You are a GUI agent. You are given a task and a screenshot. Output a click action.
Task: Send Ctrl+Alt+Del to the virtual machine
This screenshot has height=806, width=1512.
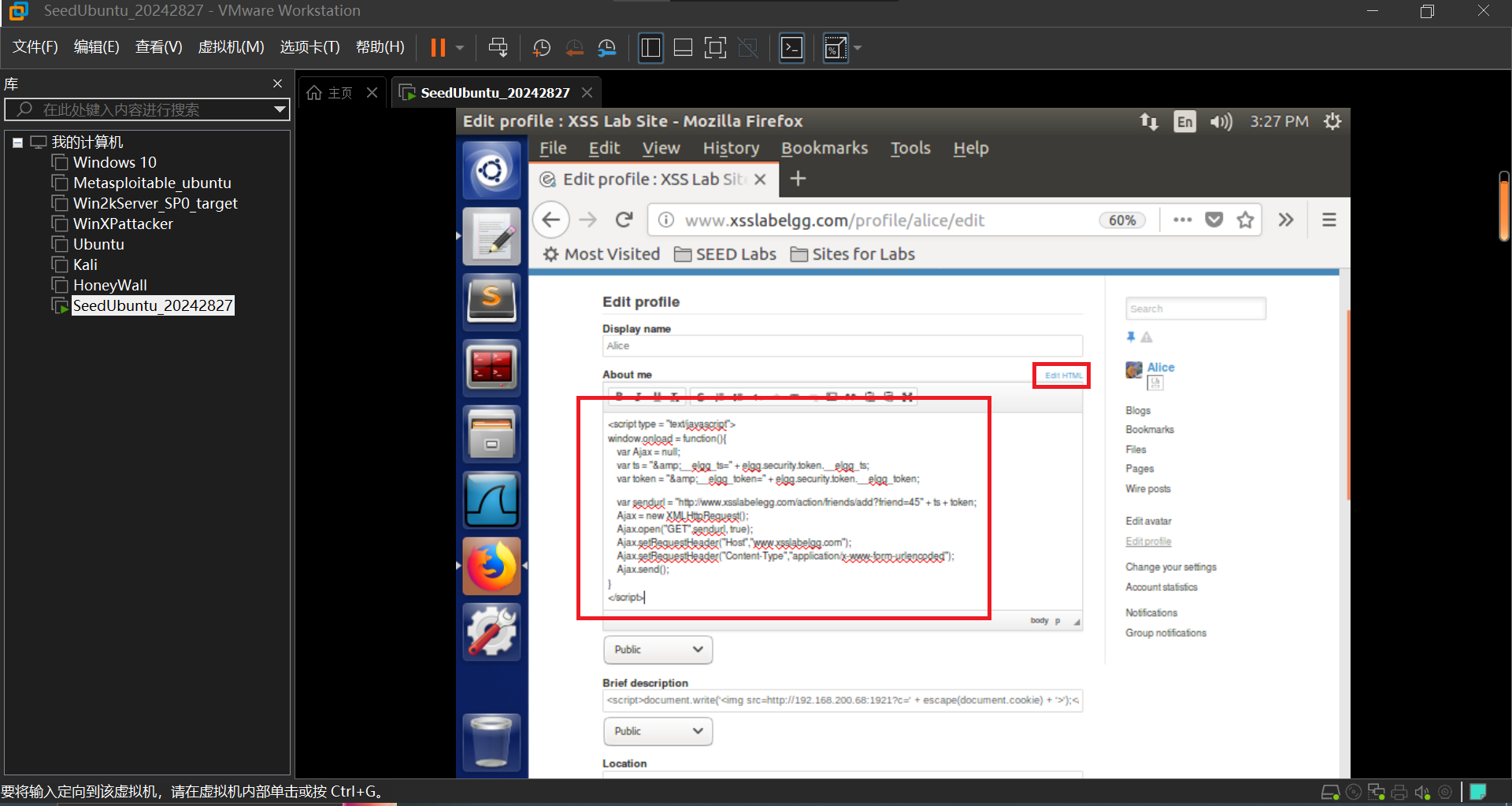coord(498,48)
